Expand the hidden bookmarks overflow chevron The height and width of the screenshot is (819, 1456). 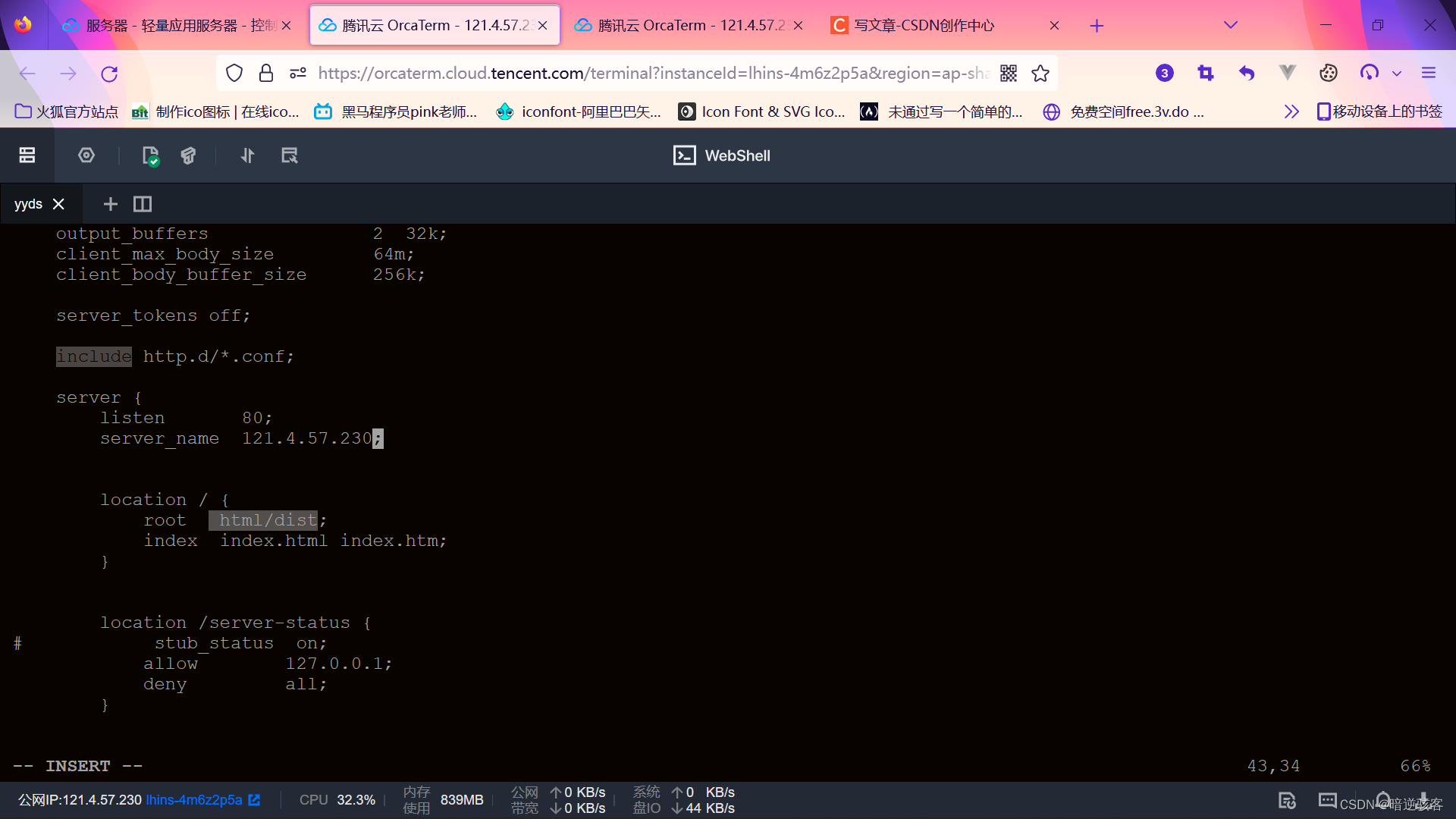point(1291,111)
